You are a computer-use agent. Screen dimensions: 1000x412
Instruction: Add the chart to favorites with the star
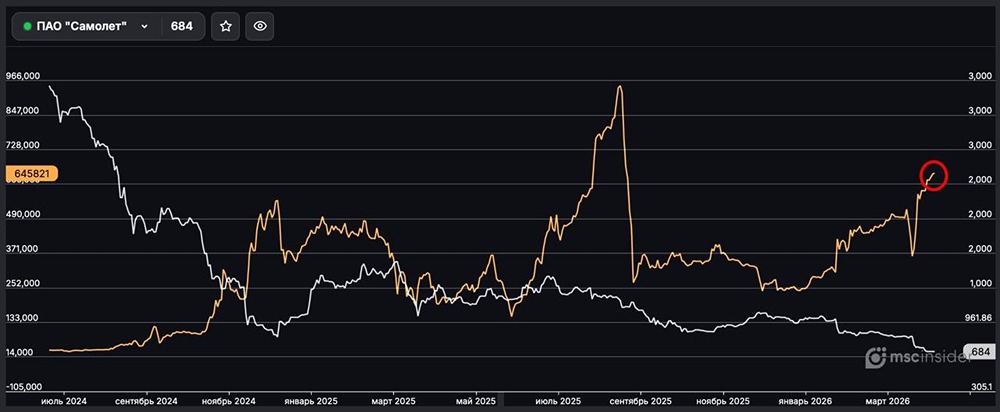click(x=226, y=26)
